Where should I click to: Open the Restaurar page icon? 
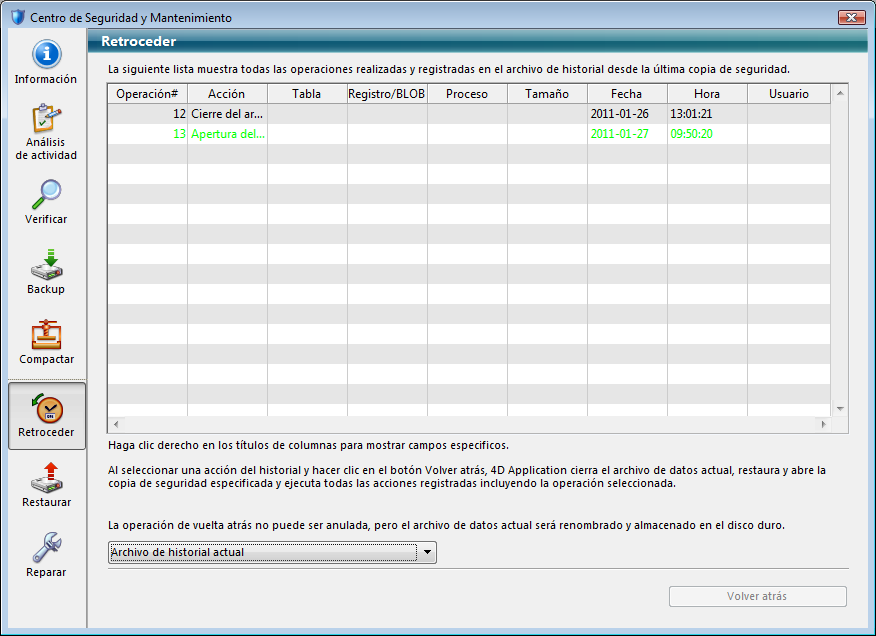pos(46,478)
